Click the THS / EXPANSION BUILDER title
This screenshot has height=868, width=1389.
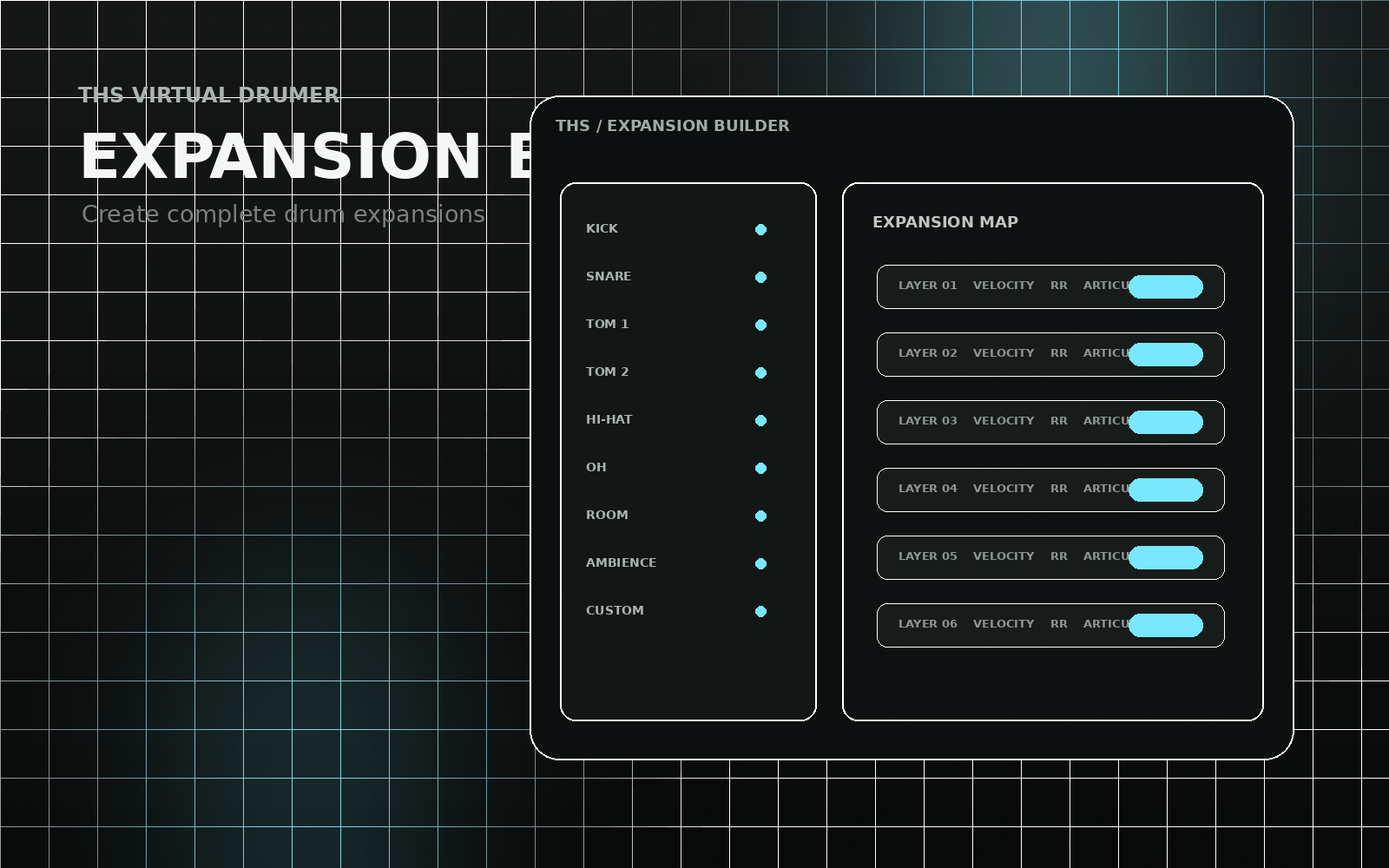[x=673, y=126]
